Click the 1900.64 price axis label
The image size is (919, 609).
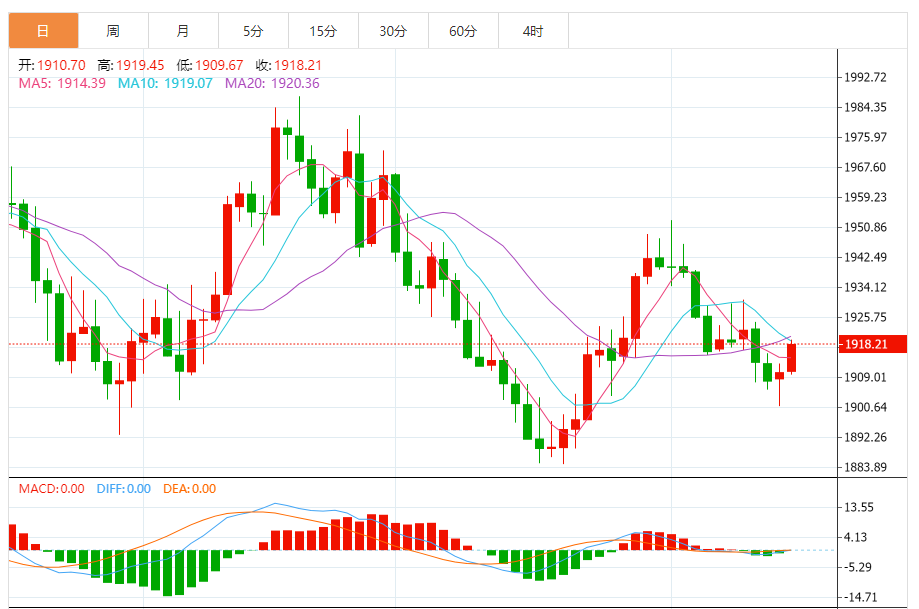tap(865, 407)
